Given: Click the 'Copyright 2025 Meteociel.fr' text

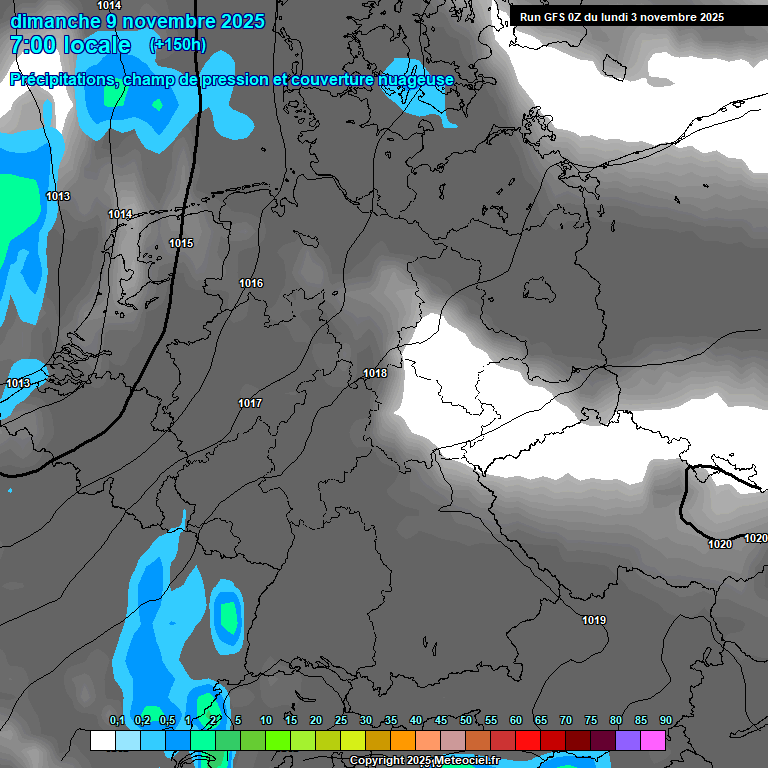Looking at the screenshot, I should click(424, 761).
